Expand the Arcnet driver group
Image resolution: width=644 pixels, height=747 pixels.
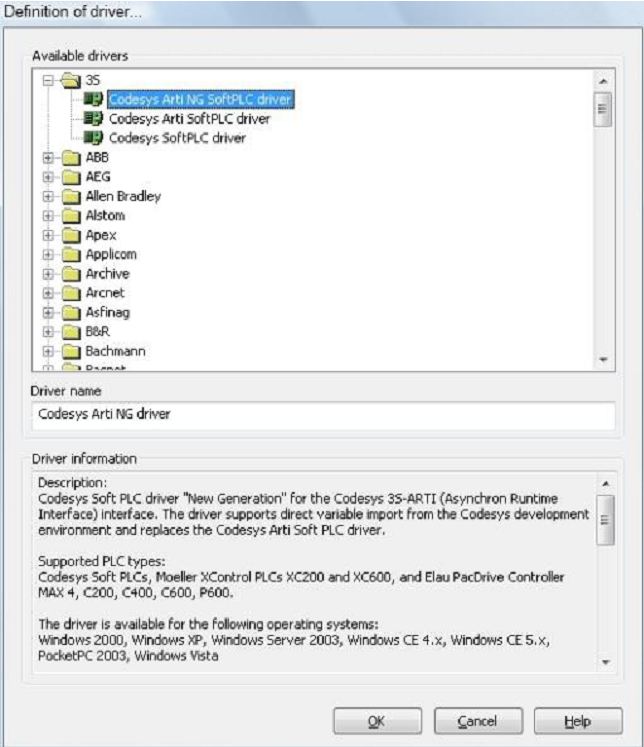click(48, 293)
